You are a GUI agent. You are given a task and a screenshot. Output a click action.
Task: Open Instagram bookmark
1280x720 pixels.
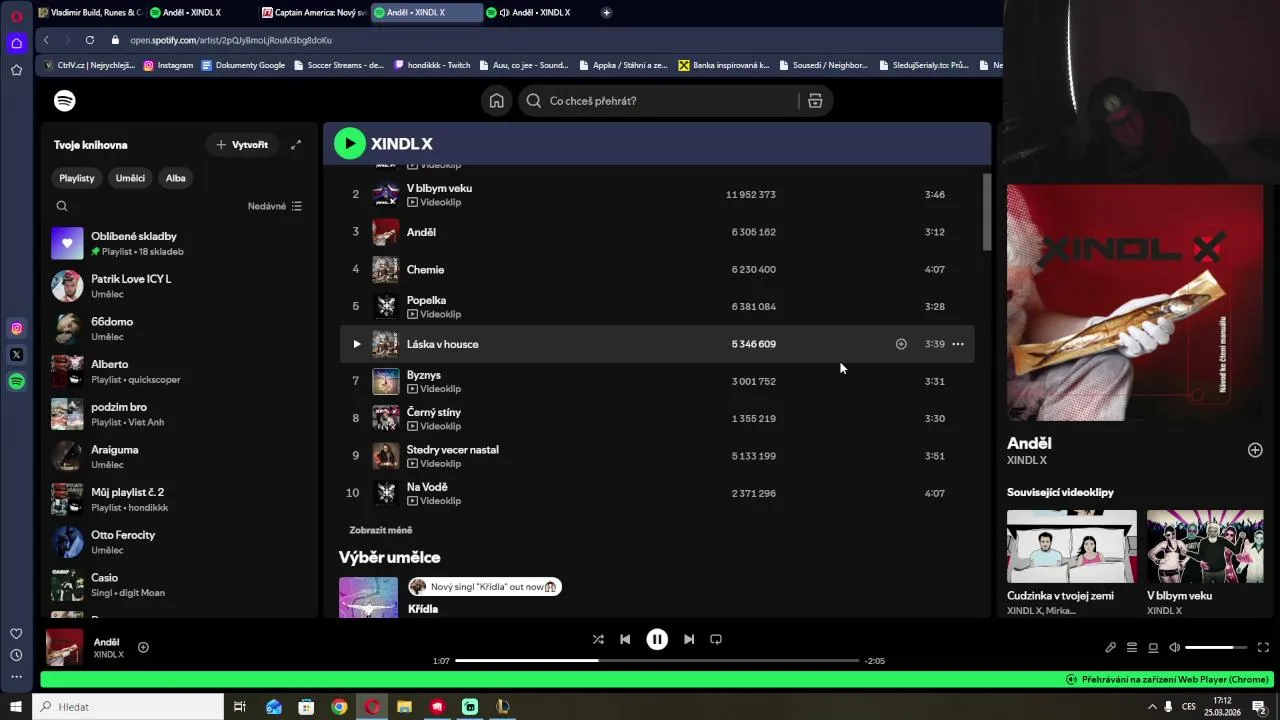pos(168,65)
